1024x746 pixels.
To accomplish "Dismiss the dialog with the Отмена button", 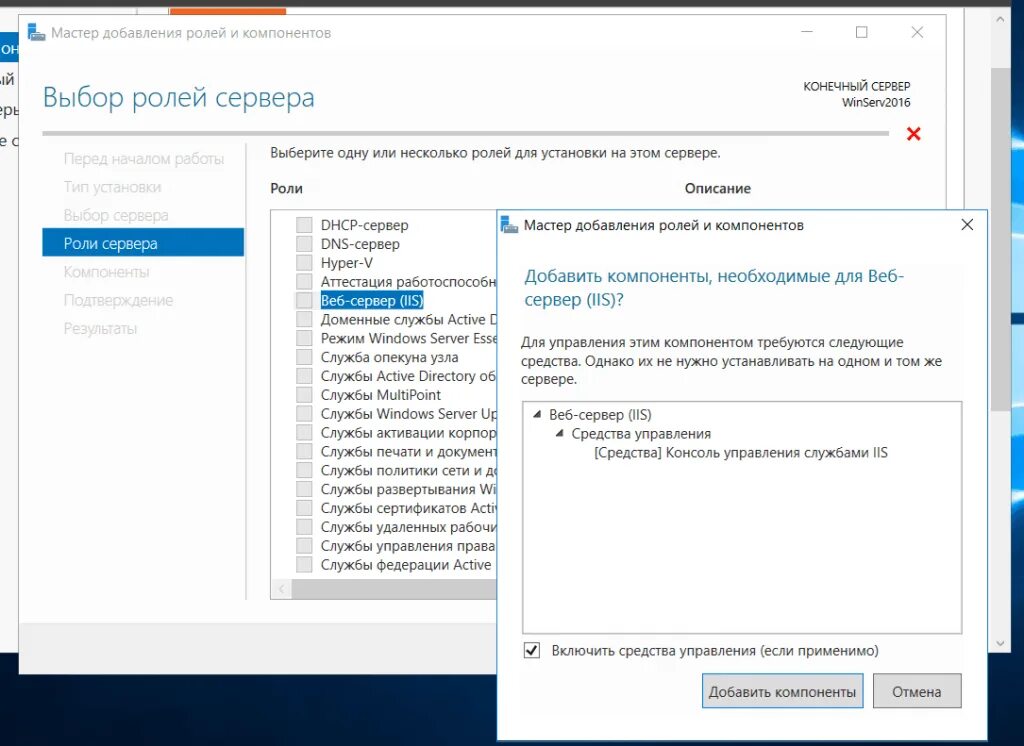I will (x=916, y=691).
